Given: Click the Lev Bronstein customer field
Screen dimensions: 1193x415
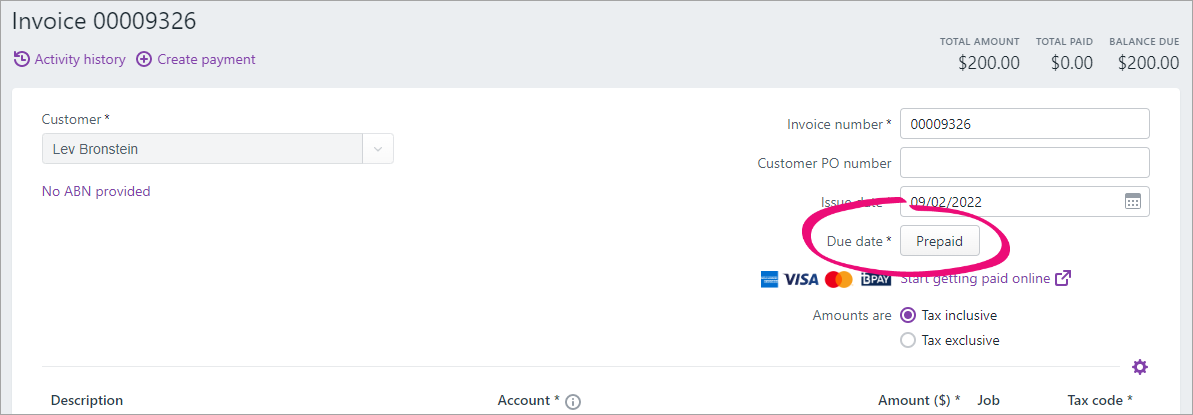Looking at the screenshot, I should [202, 149].
